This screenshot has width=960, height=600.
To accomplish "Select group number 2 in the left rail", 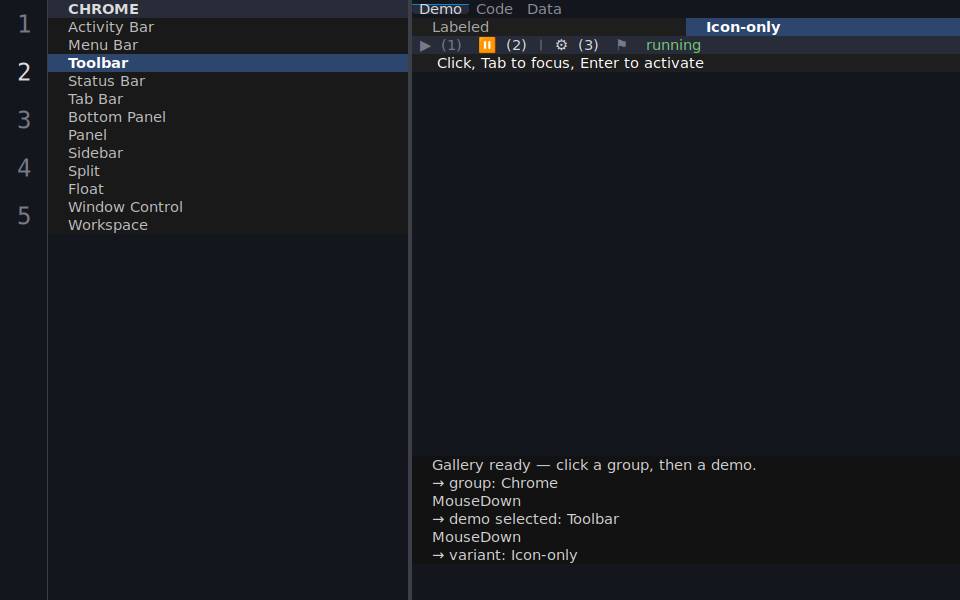I will pos(24,72).
